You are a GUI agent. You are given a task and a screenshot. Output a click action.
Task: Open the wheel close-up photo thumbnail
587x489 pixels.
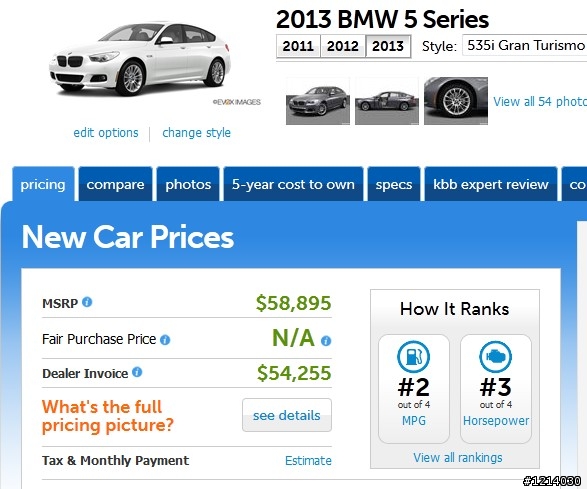[x=456, y=101]
